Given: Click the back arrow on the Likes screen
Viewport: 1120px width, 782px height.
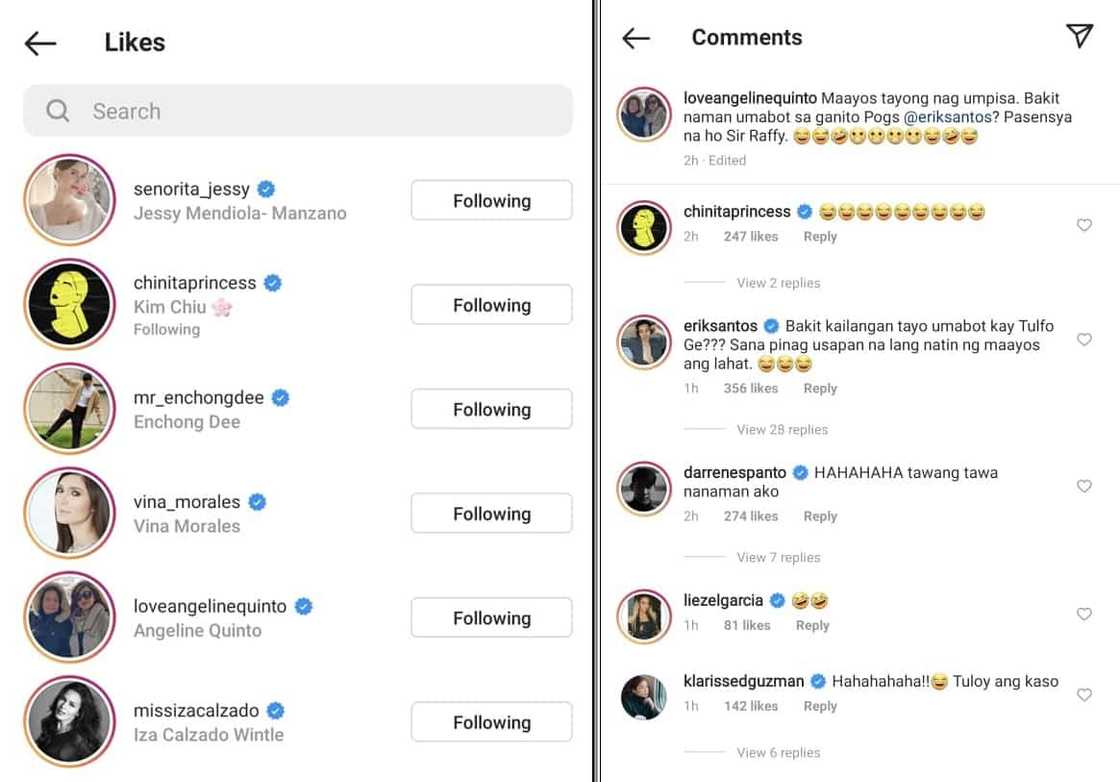Looking at the screenshot, I should [39, 41].
